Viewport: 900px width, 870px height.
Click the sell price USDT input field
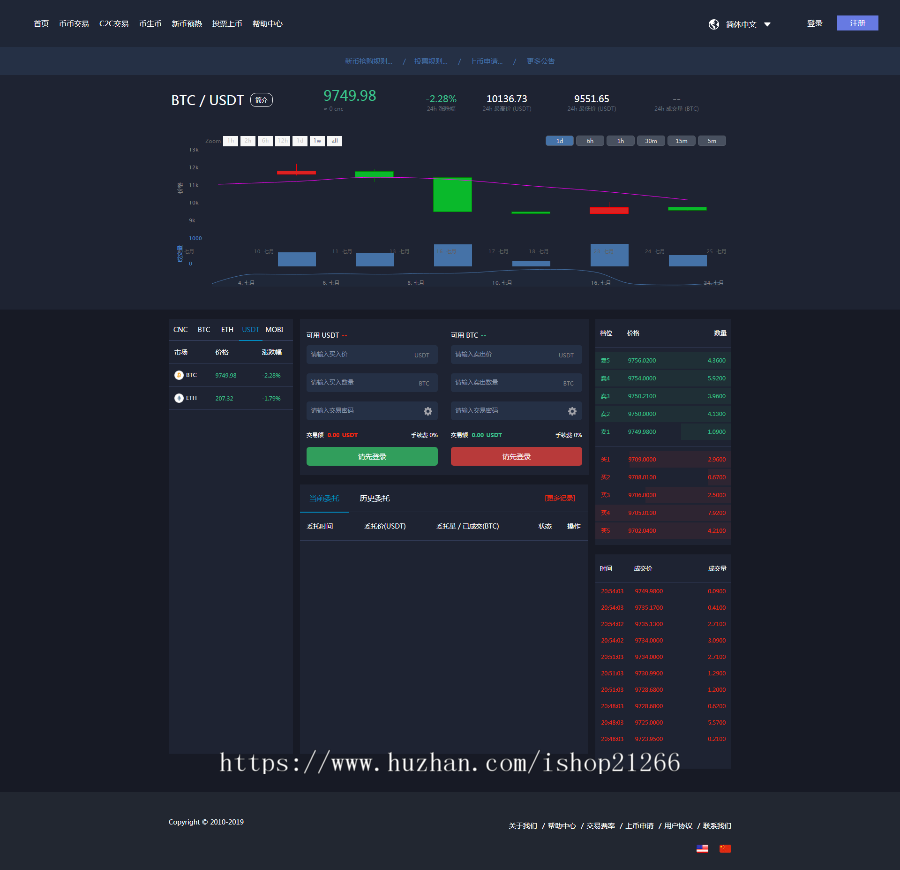[516, 355]
